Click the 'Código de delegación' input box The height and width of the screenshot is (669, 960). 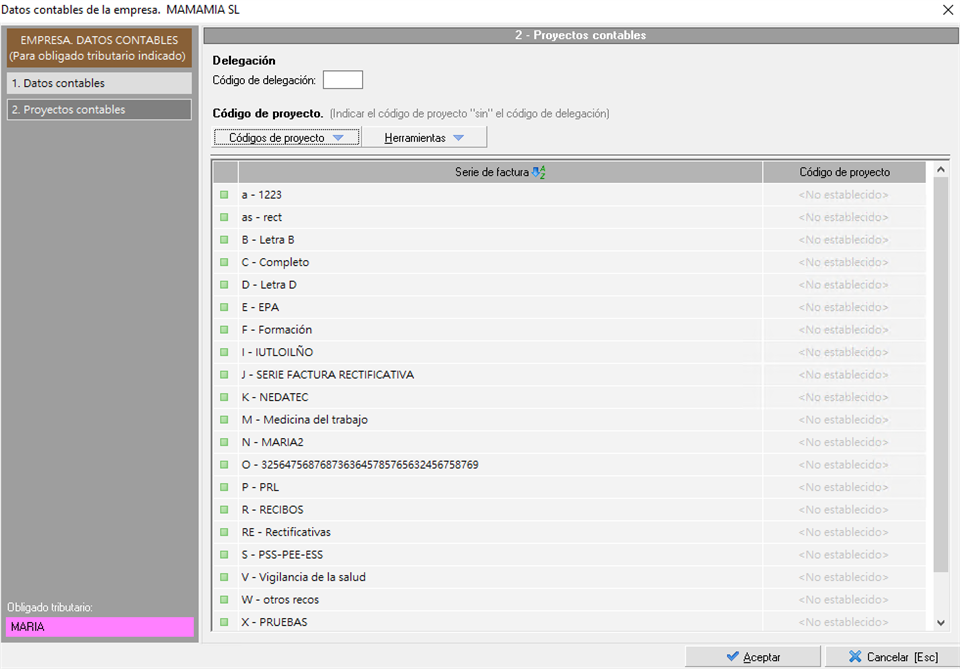[343, 80]
